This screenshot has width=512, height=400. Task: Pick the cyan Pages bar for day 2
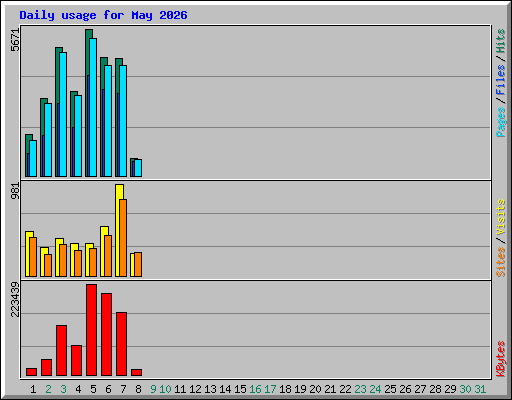[48, 140]
